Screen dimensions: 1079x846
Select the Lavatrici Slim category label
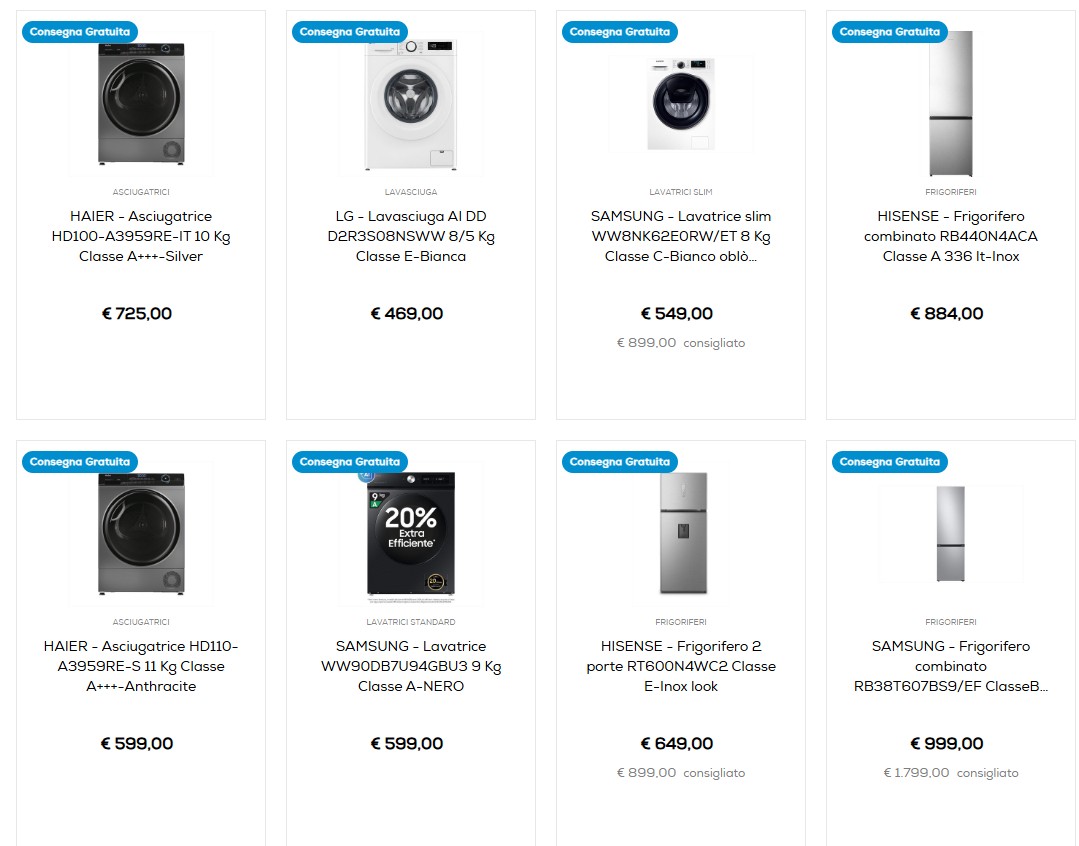coord(681,192)
